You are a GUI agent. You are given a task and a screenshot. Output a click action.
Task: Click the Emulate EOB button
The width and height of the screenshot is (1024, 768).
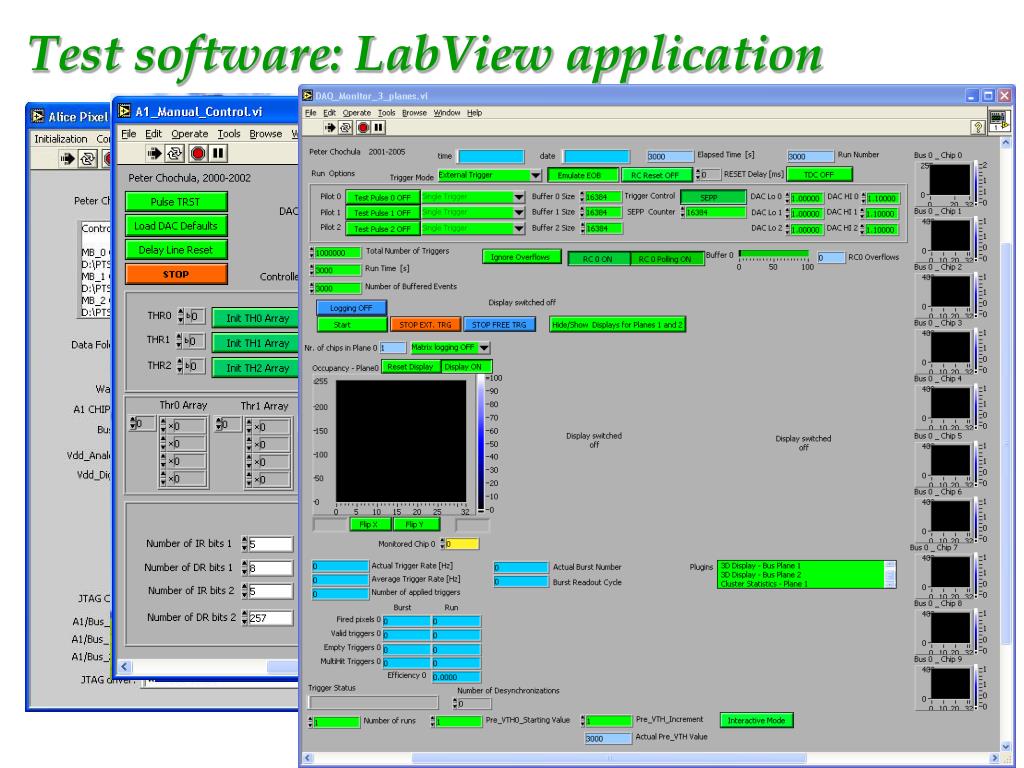(583, 175)
